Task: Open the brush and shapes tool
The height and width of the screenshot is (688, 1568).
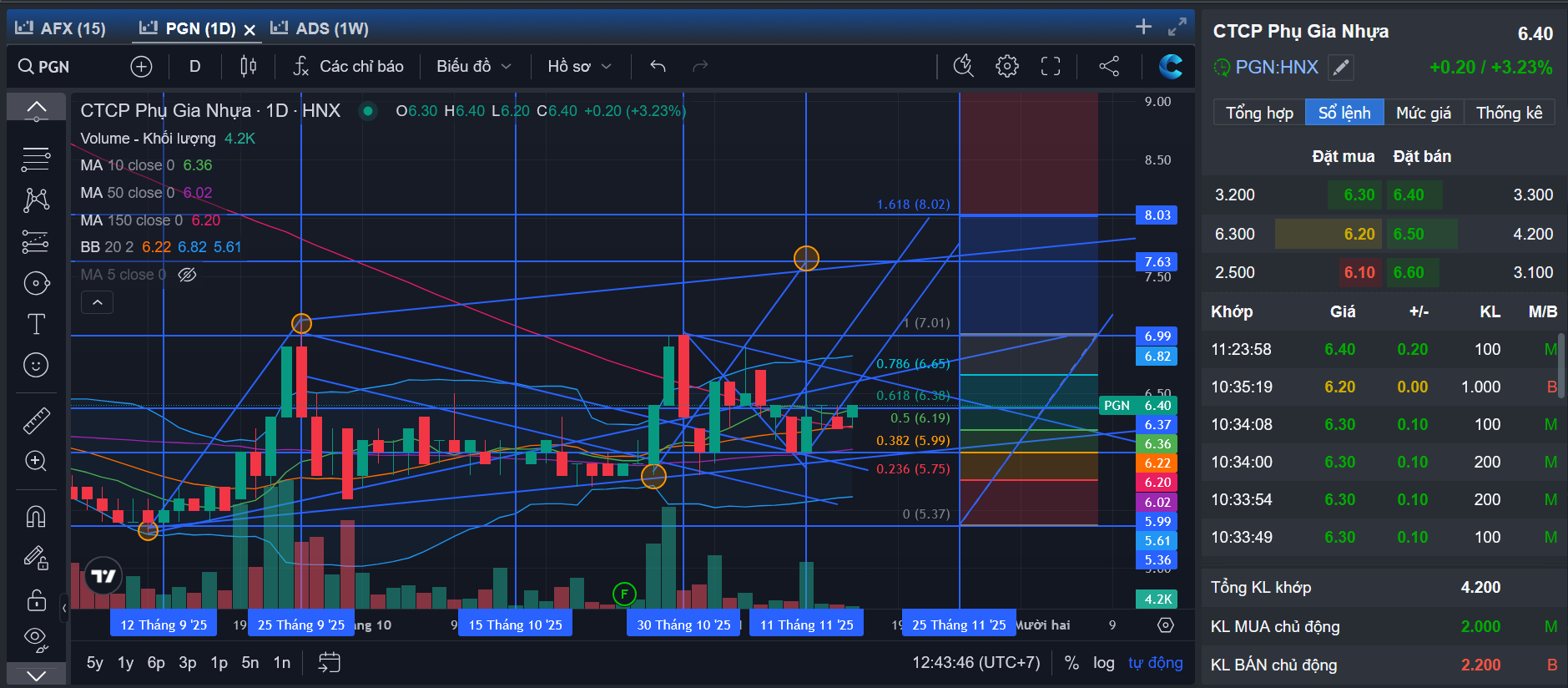Action: (x=36, y=283)
